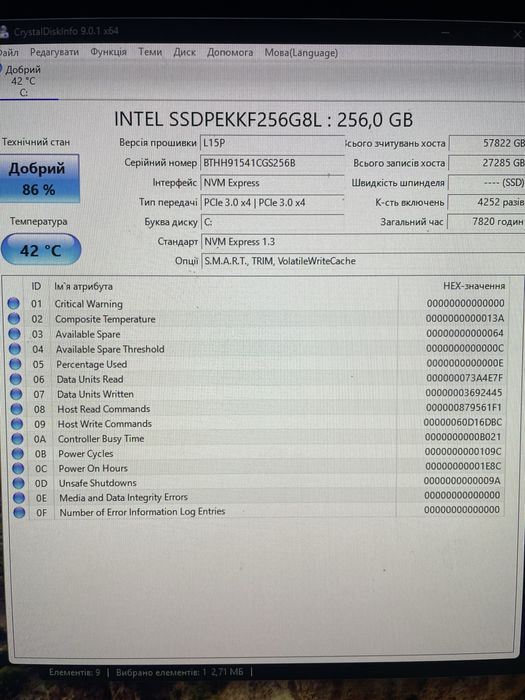The image size is (525, 700).
Task: Click the disk title INTEL SSDPEKKF256G8L
Action: [x=263, y=119]
